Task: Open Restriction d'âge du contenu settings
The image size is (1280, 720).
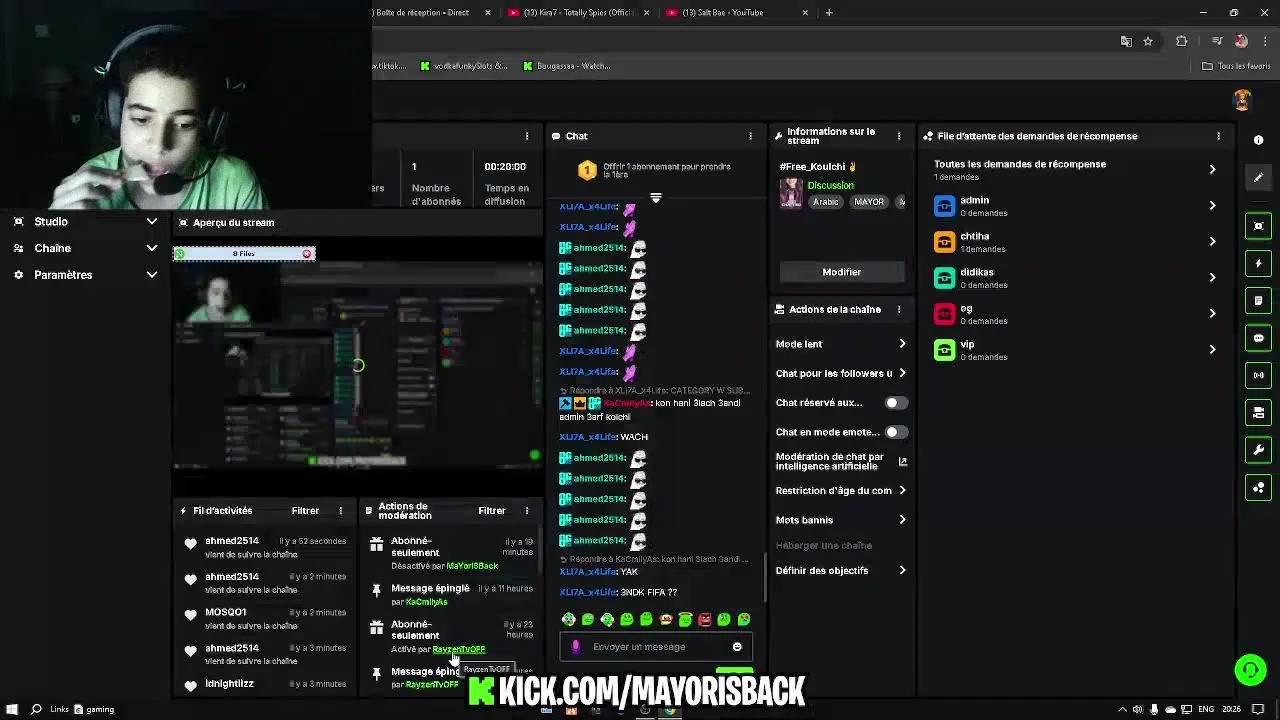Action: (841, 491)
